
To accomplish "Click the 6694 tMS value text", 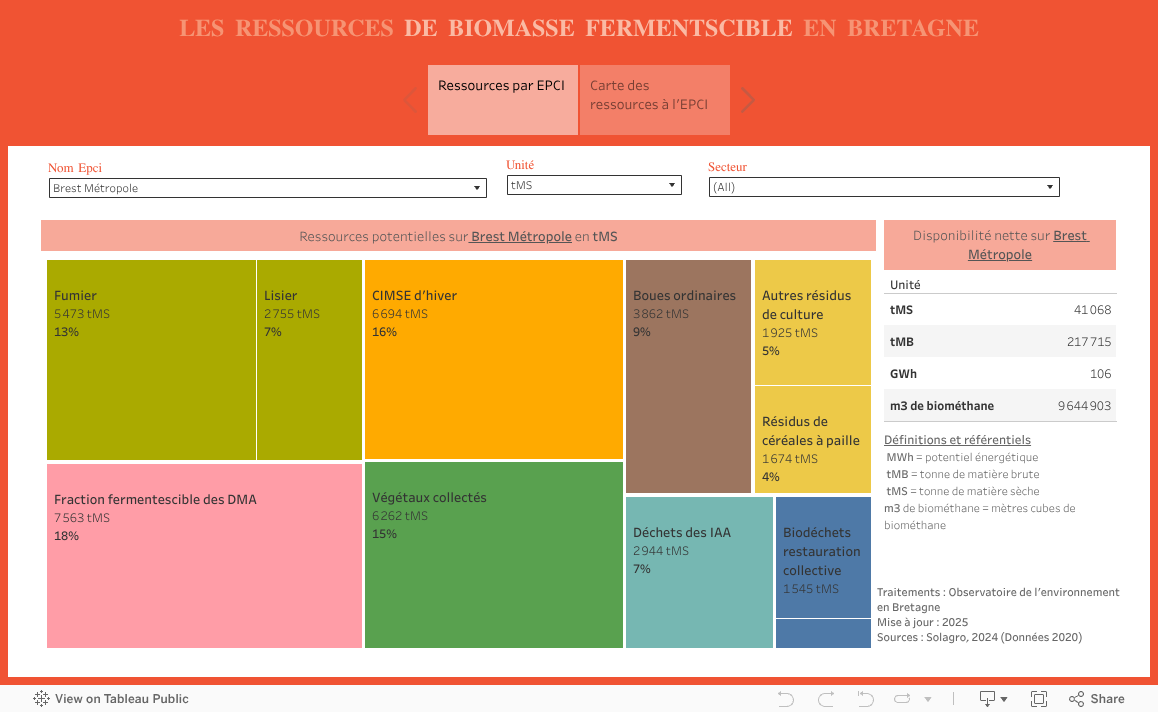I will click(400, 313).
